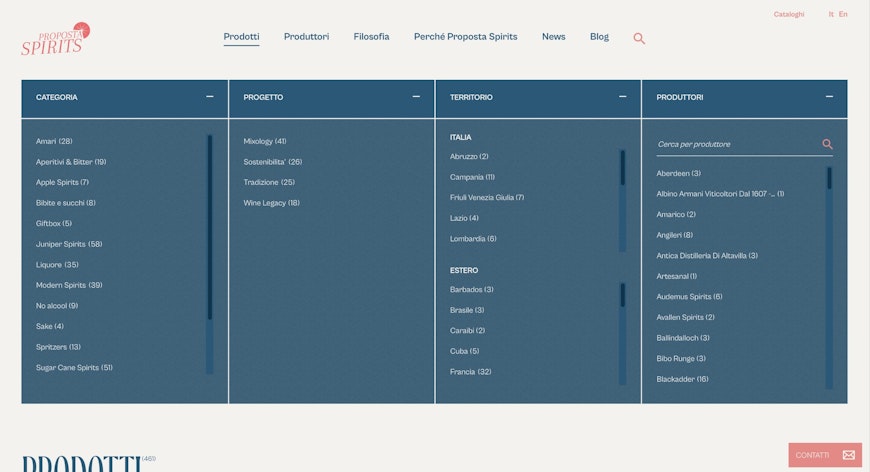The image size is (870, 472).
Task: Choose Friuli Venezia Giulia (7)
Action: coord(487,197)
